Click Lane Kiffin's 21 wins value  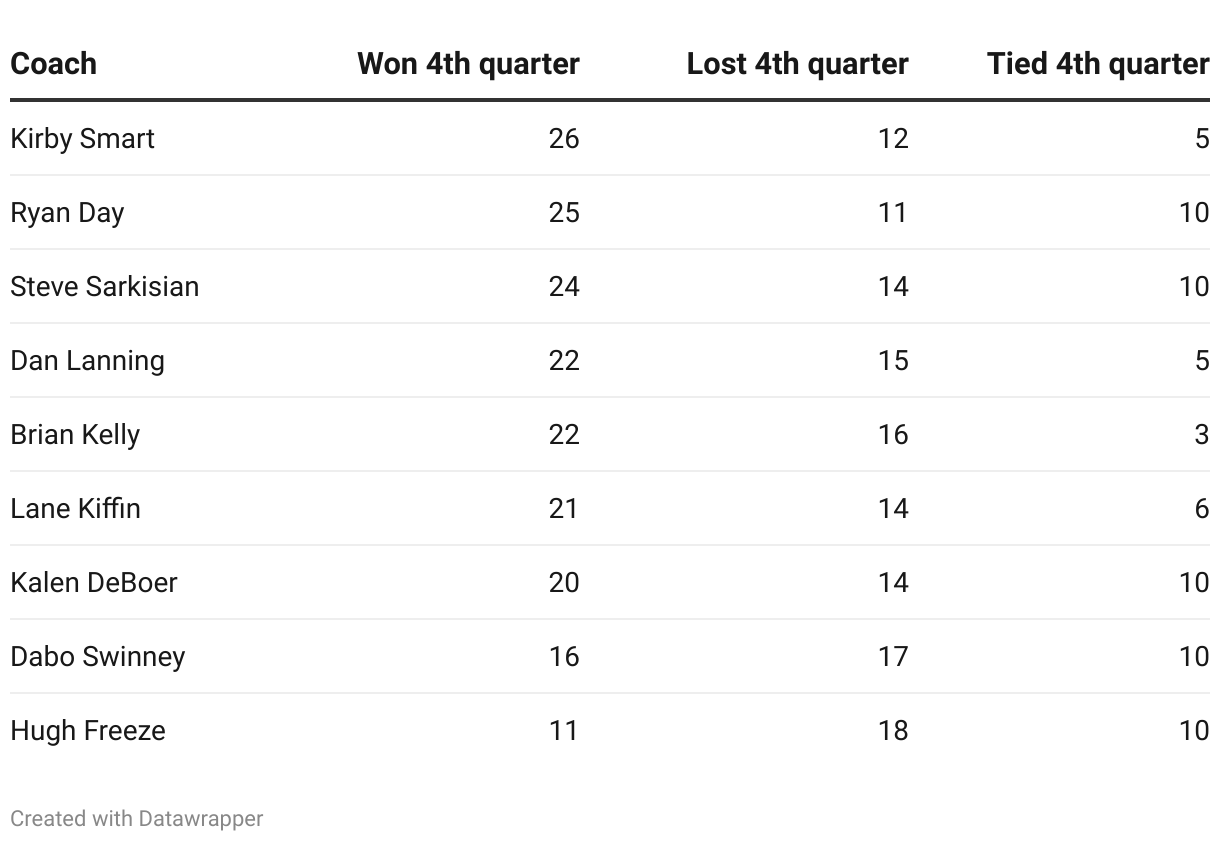(x=564, y=508)
